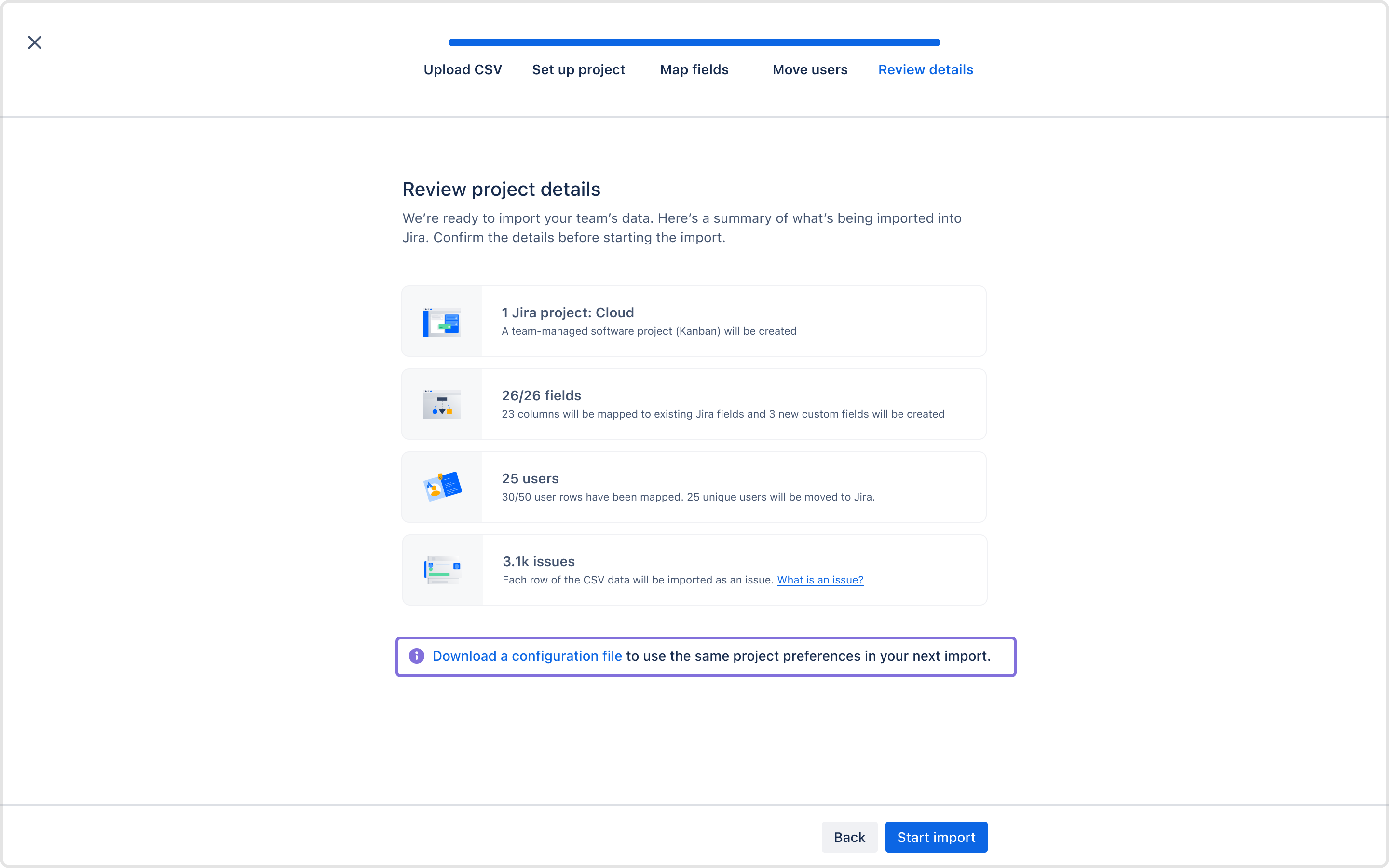
Task: Select the '3.1k issues' heading
Action: tap(538, 561)
